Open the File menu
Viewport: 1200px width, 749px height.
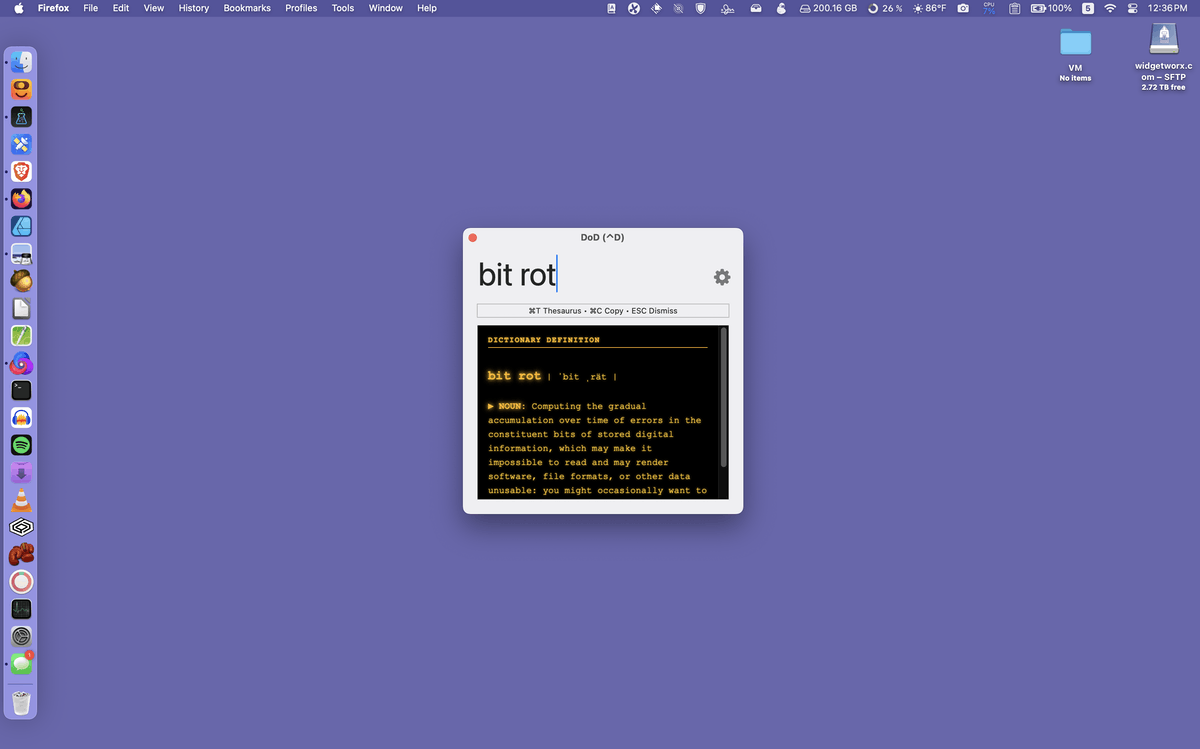91,8
